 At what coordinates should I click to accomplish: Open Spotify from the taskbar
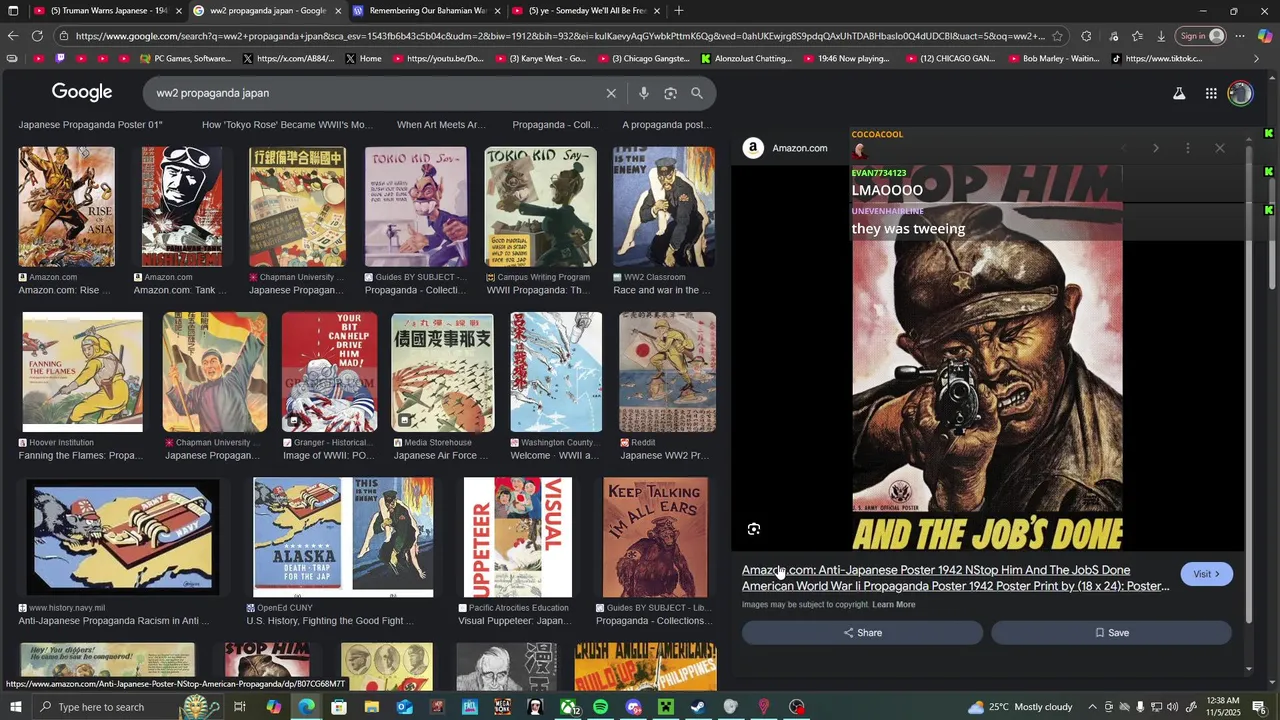(600, 707)
